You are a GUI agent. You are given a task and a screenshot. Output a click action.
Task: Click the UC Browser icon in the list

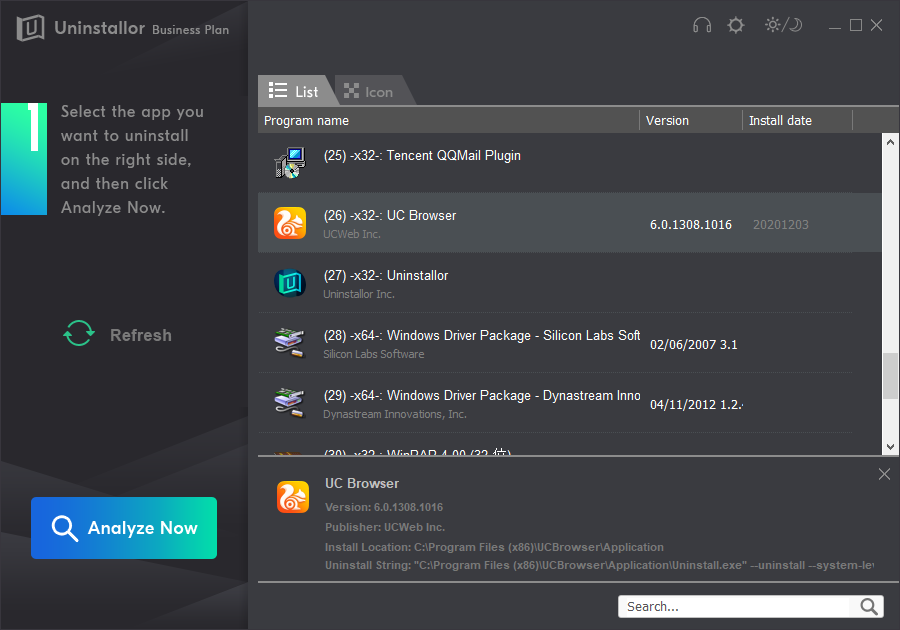pyautogui.click(x=290, y=223)
